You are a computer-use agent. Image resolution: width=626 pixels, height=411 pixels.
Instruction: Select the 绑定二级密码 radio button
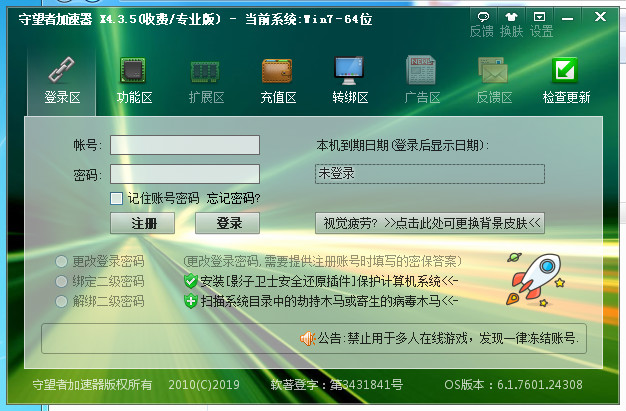click(x=61, y=281)
